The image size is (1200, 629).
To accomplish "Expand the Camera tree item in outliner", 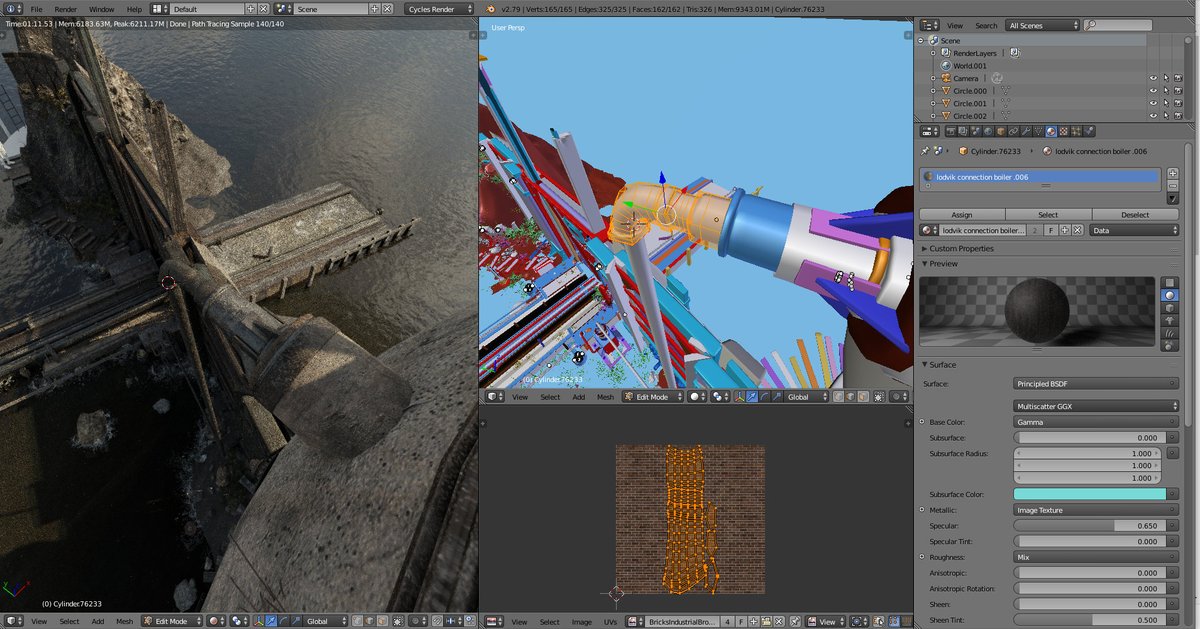I will pos(933,78).
